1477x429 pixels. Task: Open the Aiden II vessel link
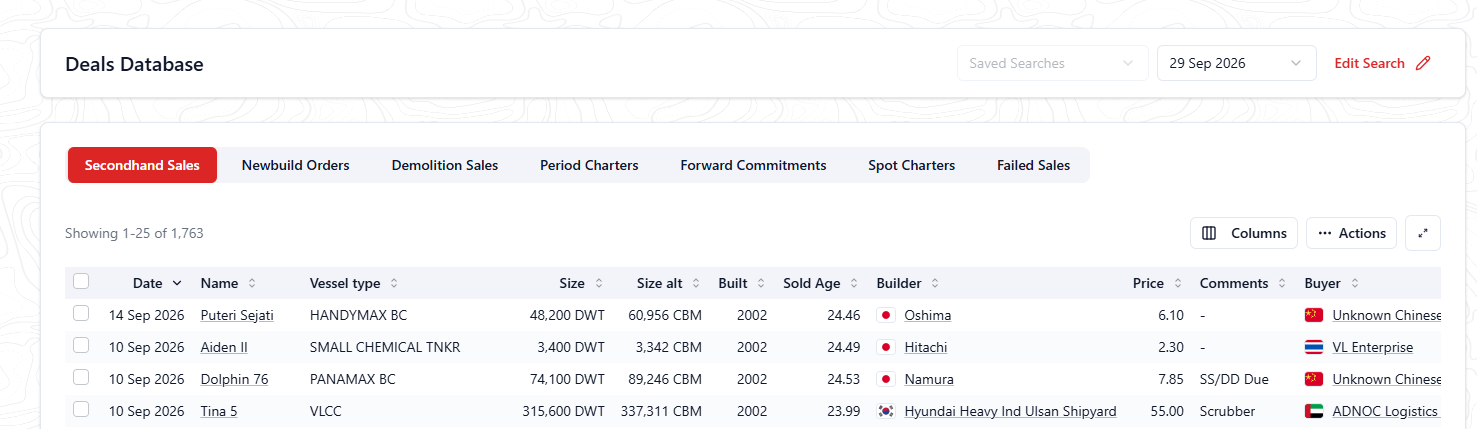[224, 347]
